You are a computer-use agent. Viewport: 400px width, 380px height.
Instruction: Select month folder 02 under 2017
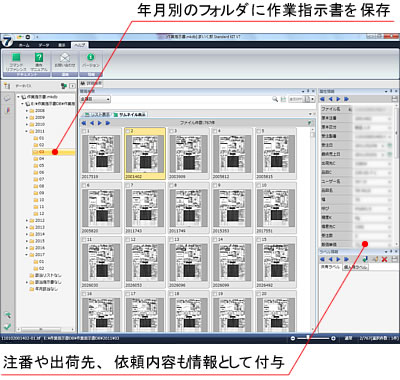pos(39,268)
